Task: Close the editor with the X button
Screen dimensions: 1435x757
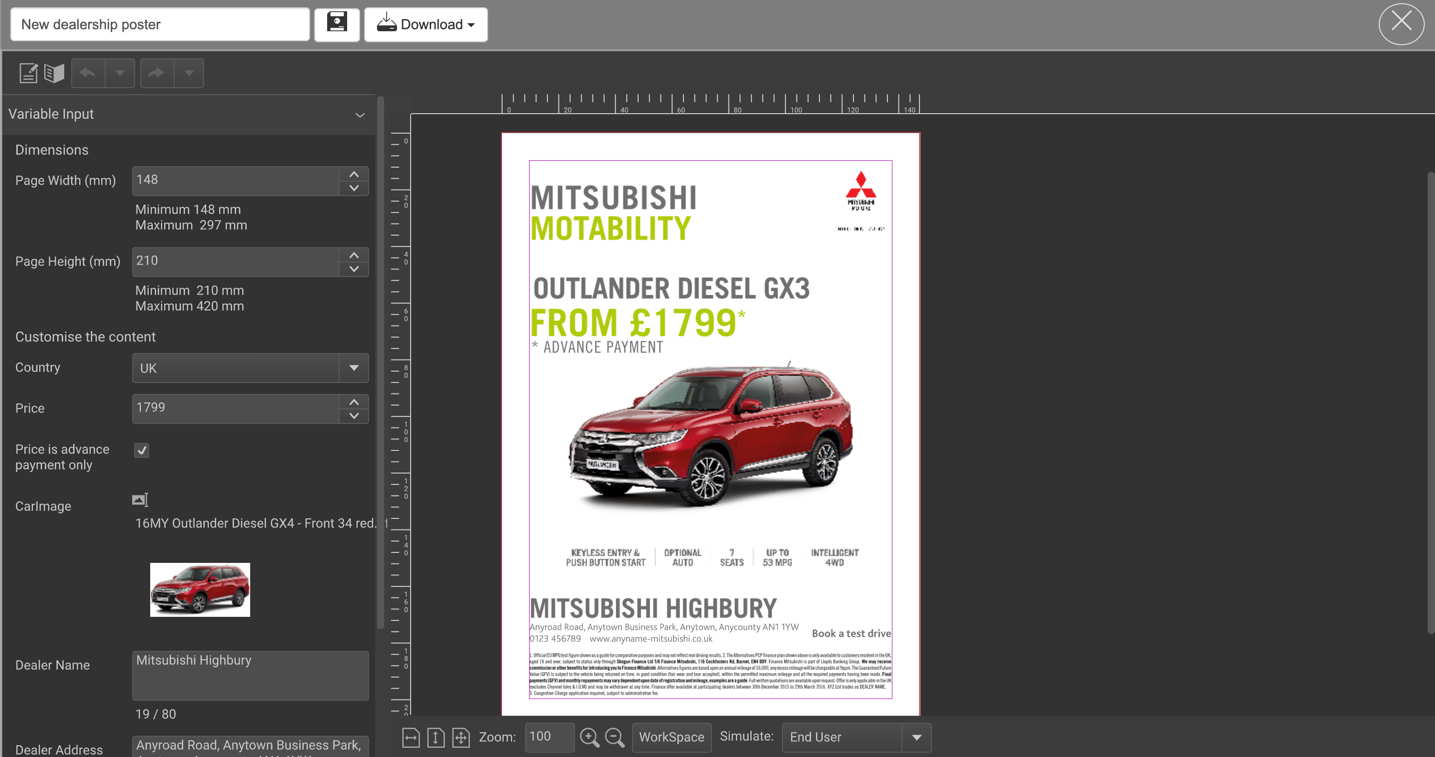Action: point(1401,23)
